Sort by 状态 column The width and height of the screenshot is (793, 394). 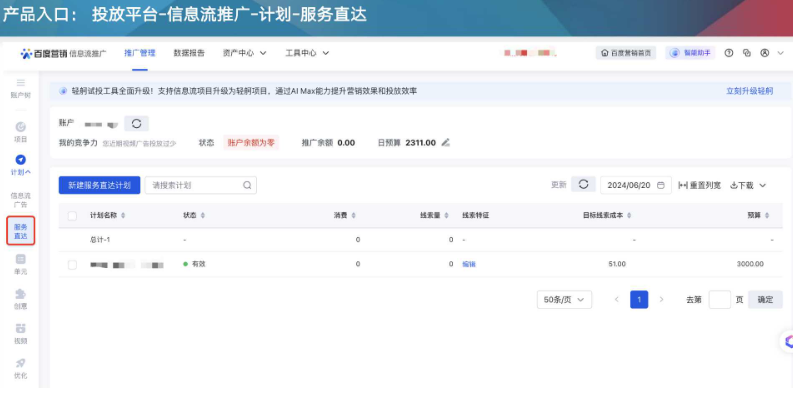[203, 216]
